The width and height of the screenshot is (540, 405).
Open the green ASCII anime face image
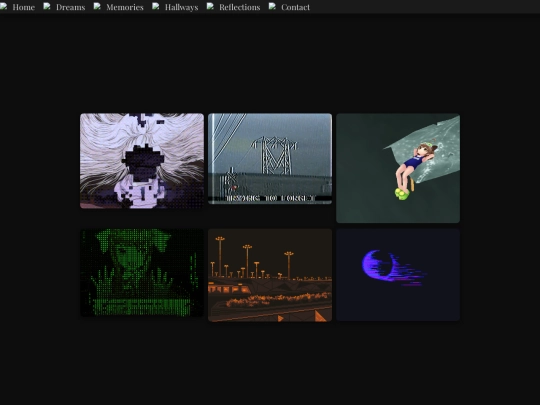click(x=142, y=272)
